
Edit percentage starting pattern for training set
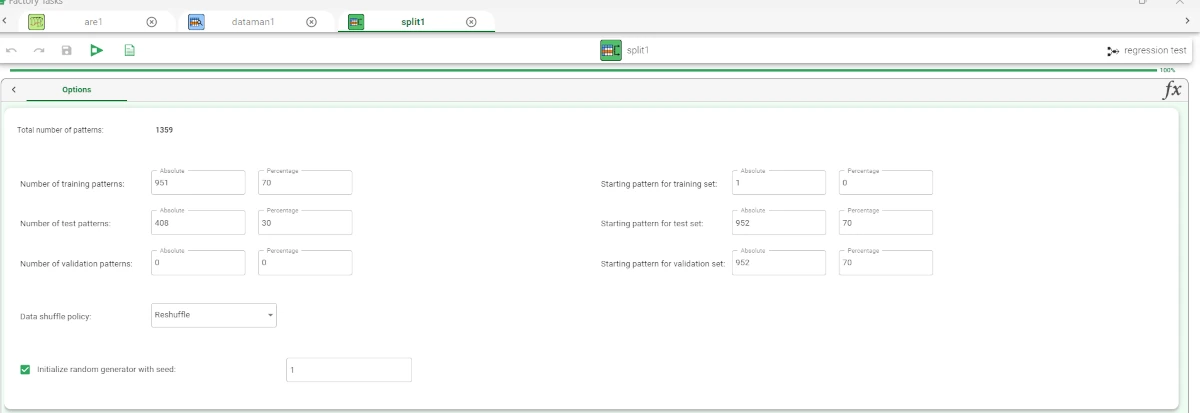pos(885,182)
